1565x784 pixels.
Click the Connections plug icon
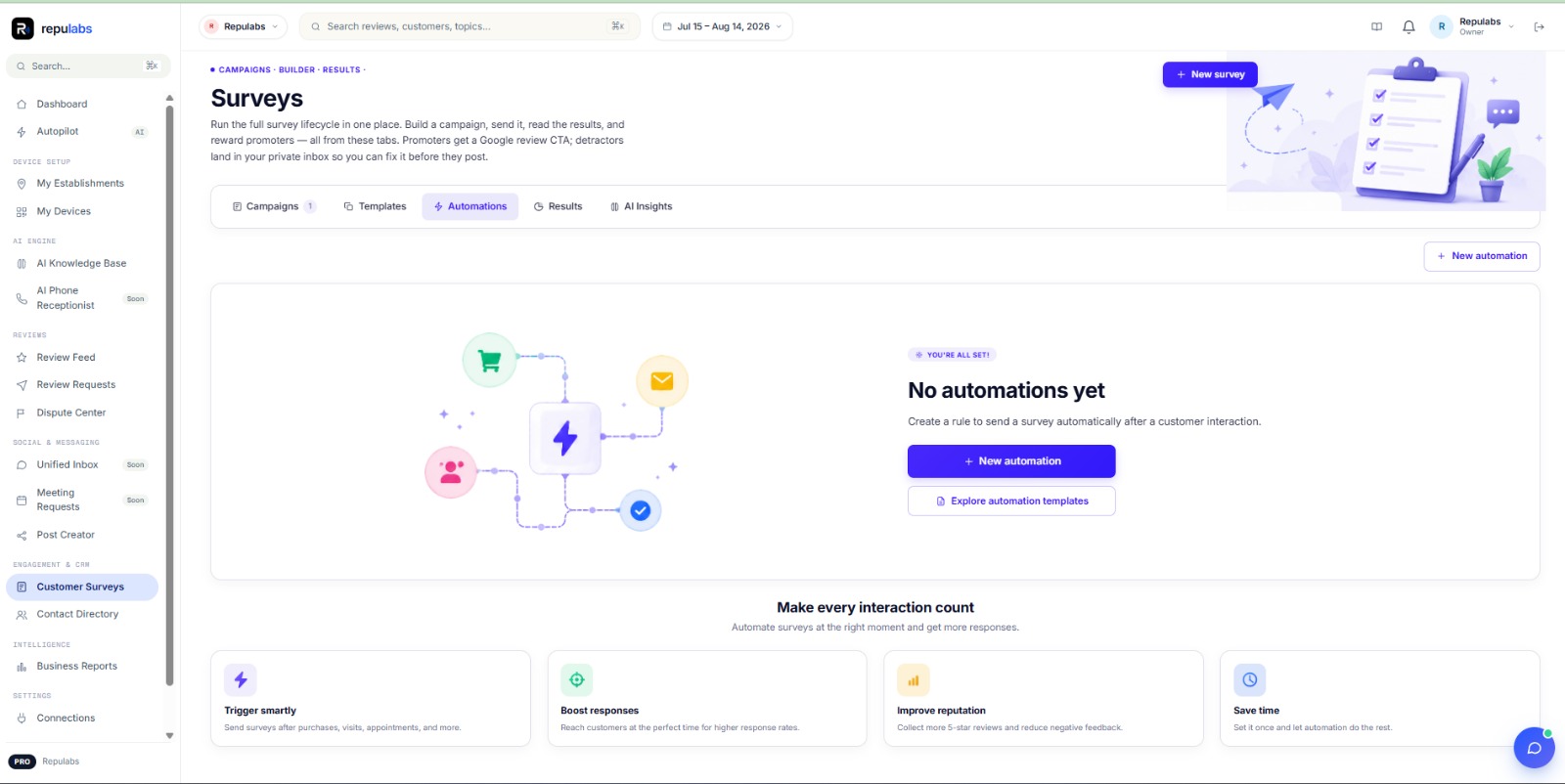[x=22, y=718]
